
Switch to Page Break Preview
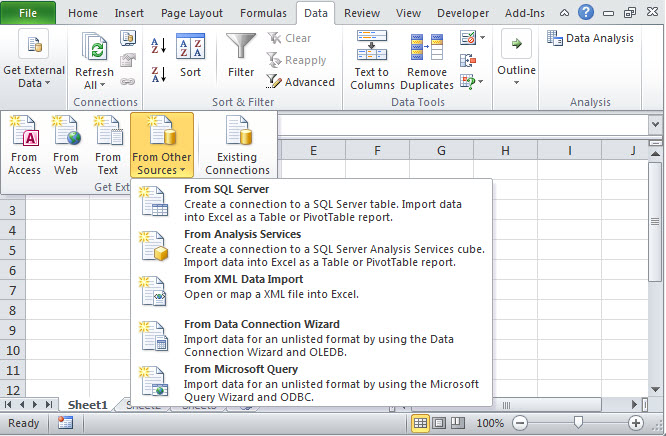click(457, 423)
